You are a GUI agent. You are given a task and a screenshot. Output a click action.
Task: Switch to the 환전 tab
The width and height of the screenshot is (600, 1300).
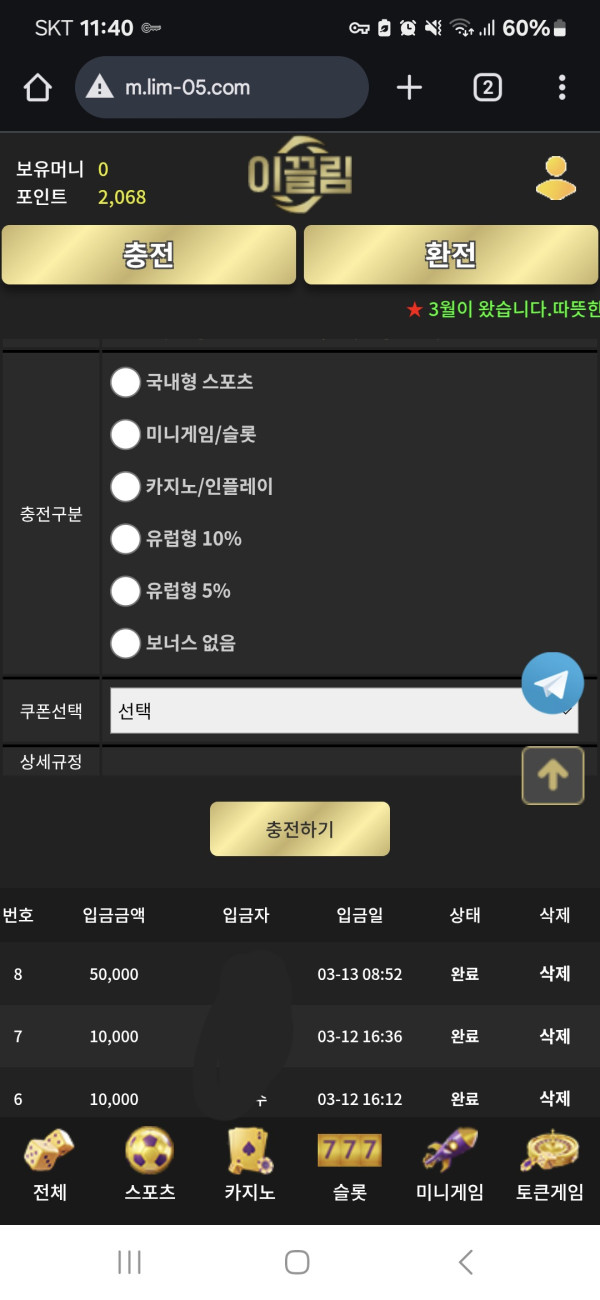(x=451, y=255)
